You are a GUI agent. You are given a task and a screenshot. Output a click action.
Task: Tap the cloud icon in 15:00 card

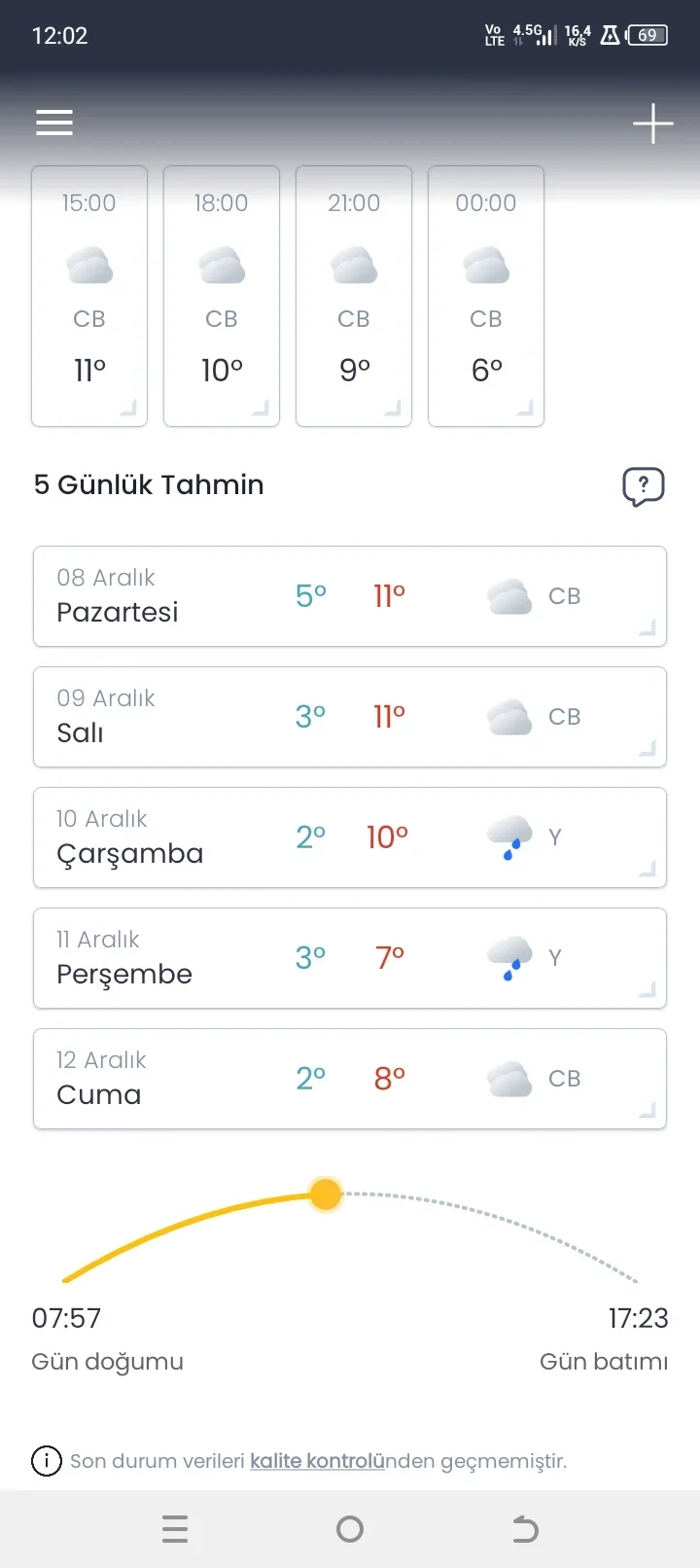tap(89, 266)
